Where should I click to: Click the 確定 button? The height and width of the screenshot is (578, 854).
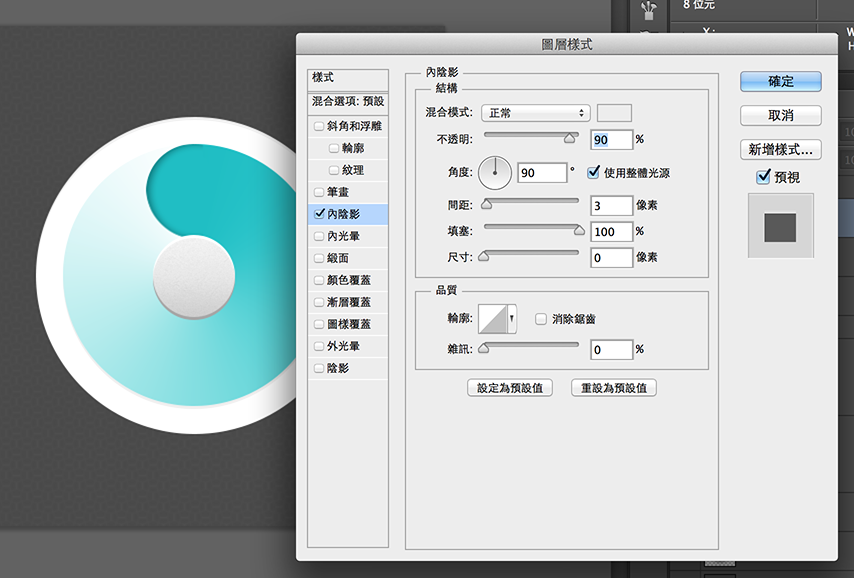(x=780, y=81)
